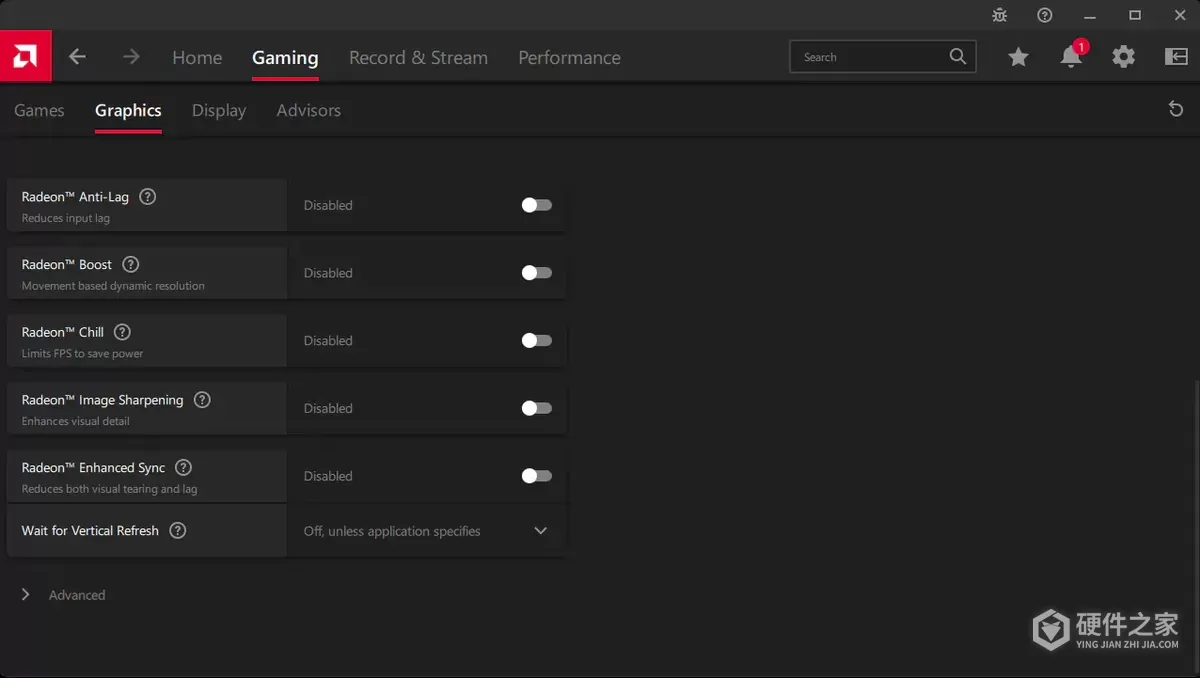Show help for Wait for Vertical Refresh
Viewport: 1200px width, 678px height.
[x=177, y=531]
